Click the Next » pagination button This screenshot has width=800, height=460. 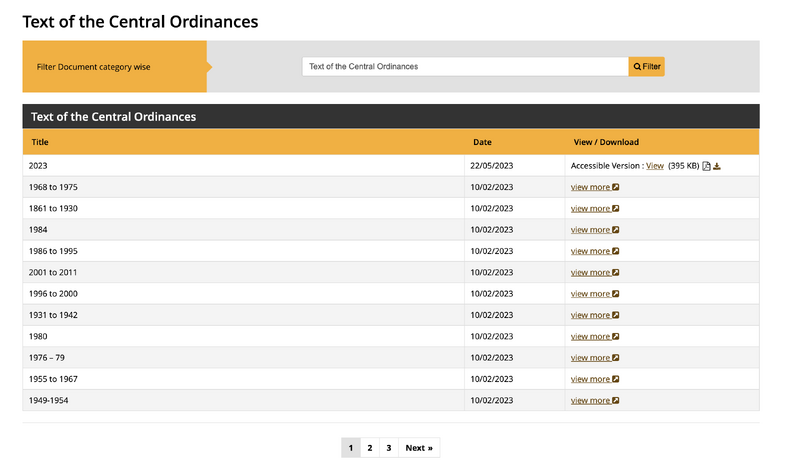pos(419,448)
